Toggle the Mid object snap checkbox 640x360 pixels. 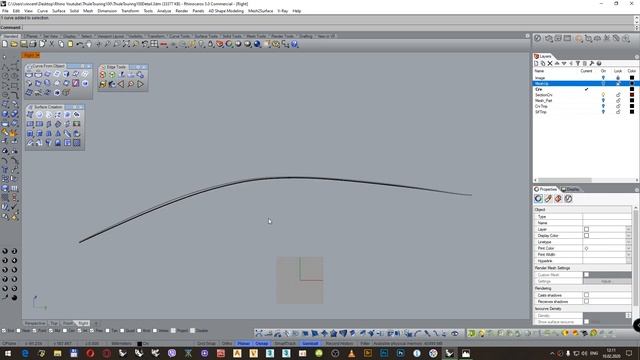coord(51,331)
